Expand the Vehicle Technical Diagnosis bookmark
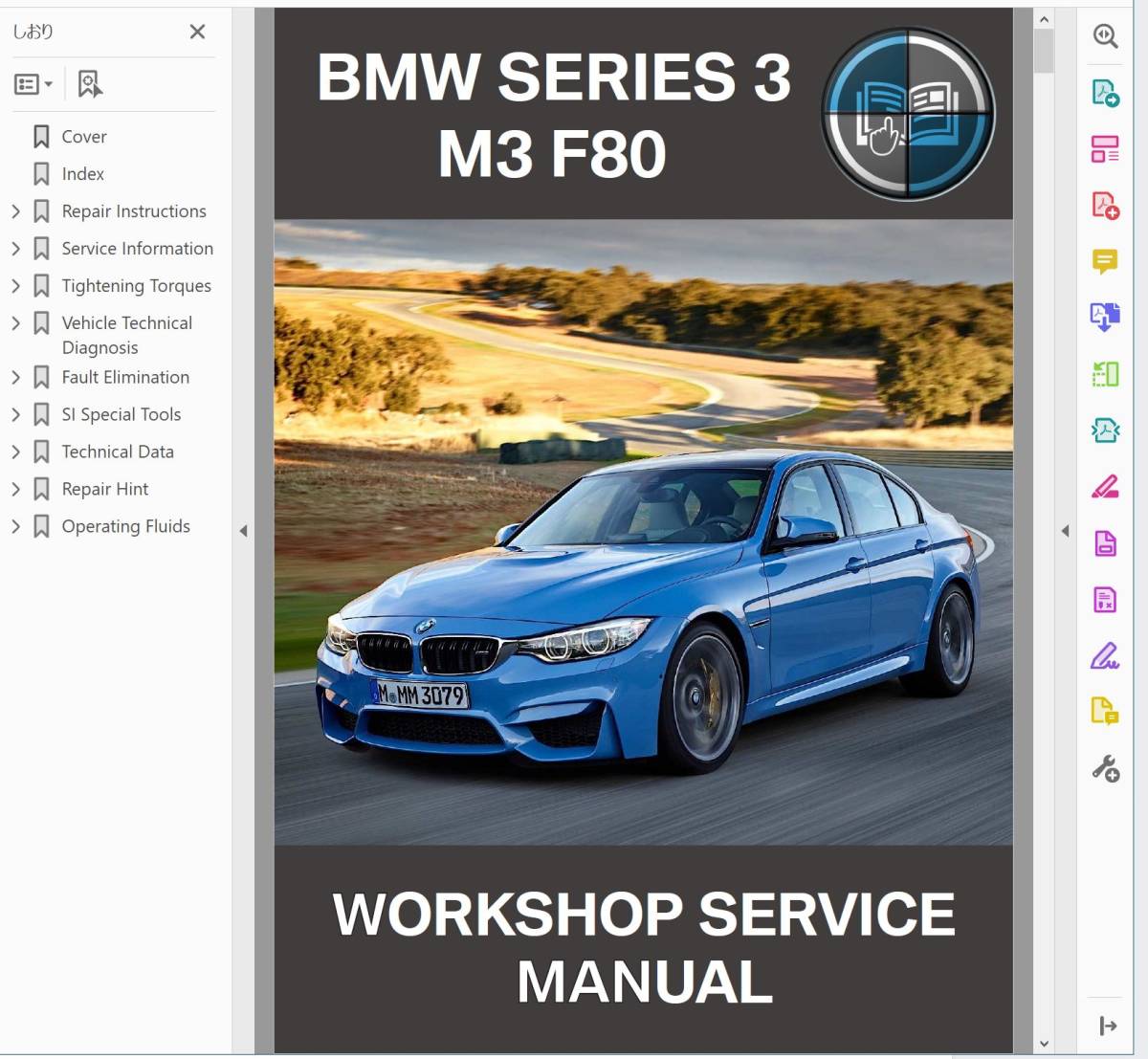 (15, 323)
